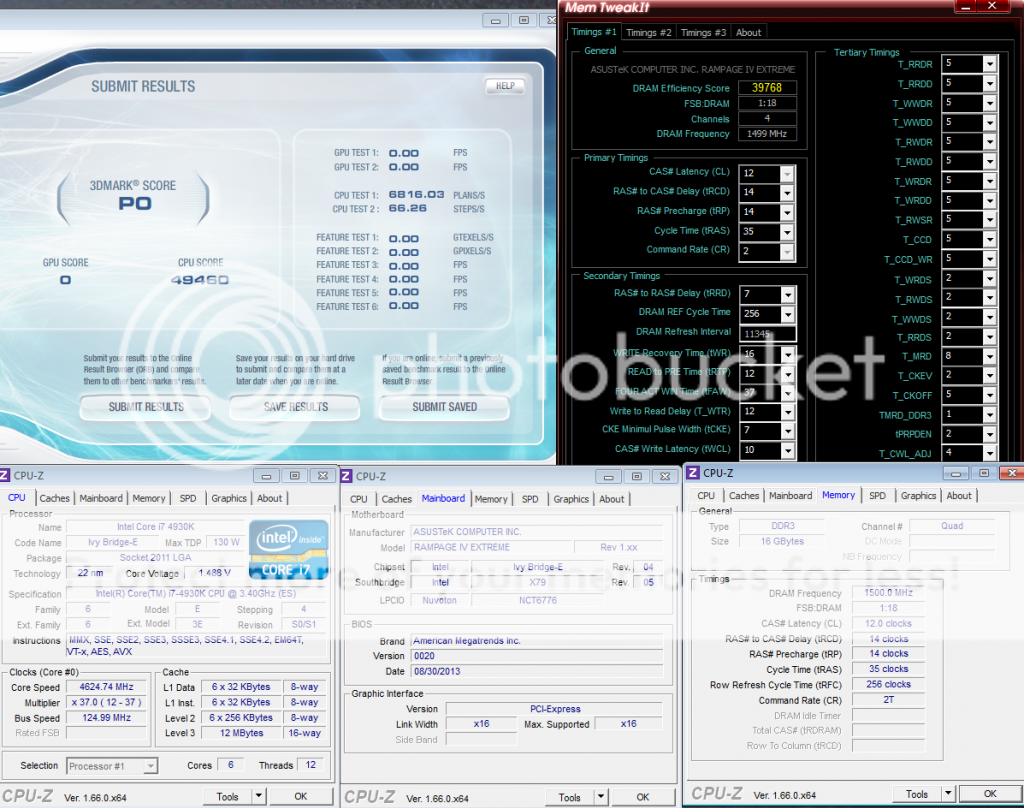Click the SUBMIT SAVED button
This screenshot has height=808, width=1024.
coord(444,407)
